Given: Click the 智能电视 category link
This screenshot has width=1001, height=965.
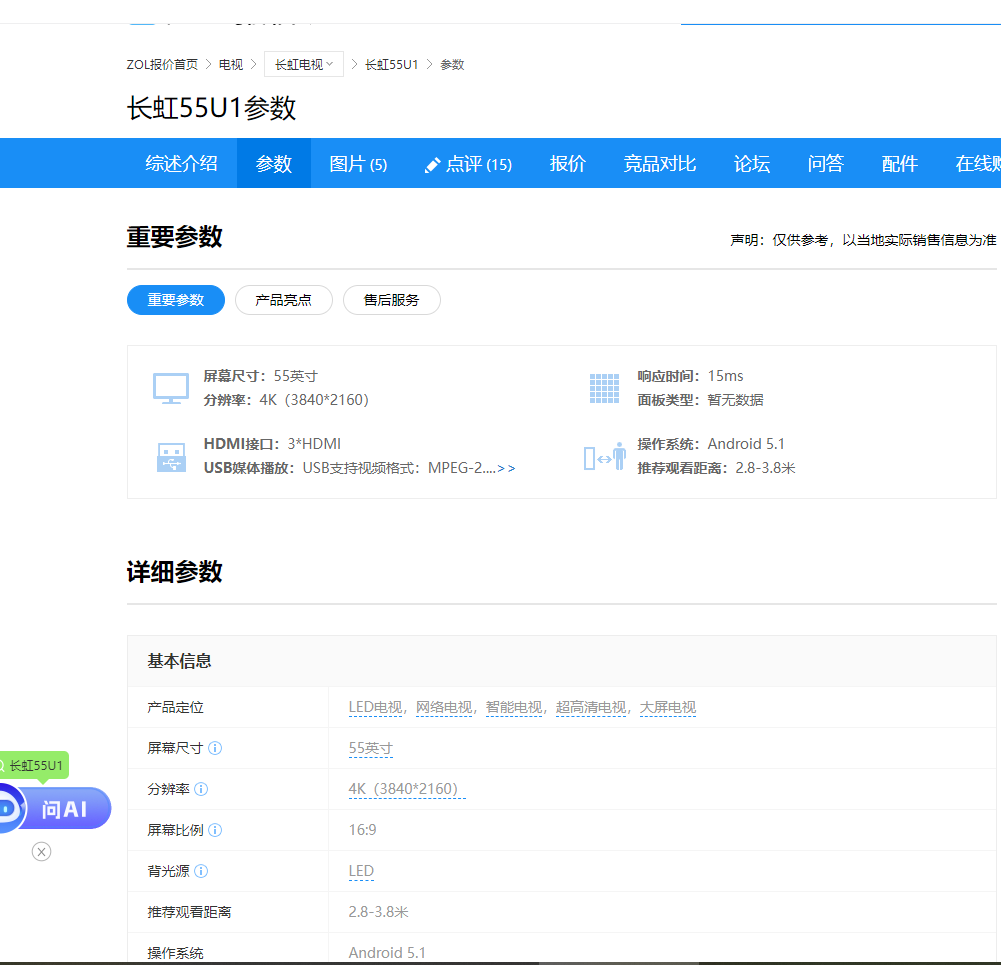Looking at the screenshot, I should (x=513, y=707).
